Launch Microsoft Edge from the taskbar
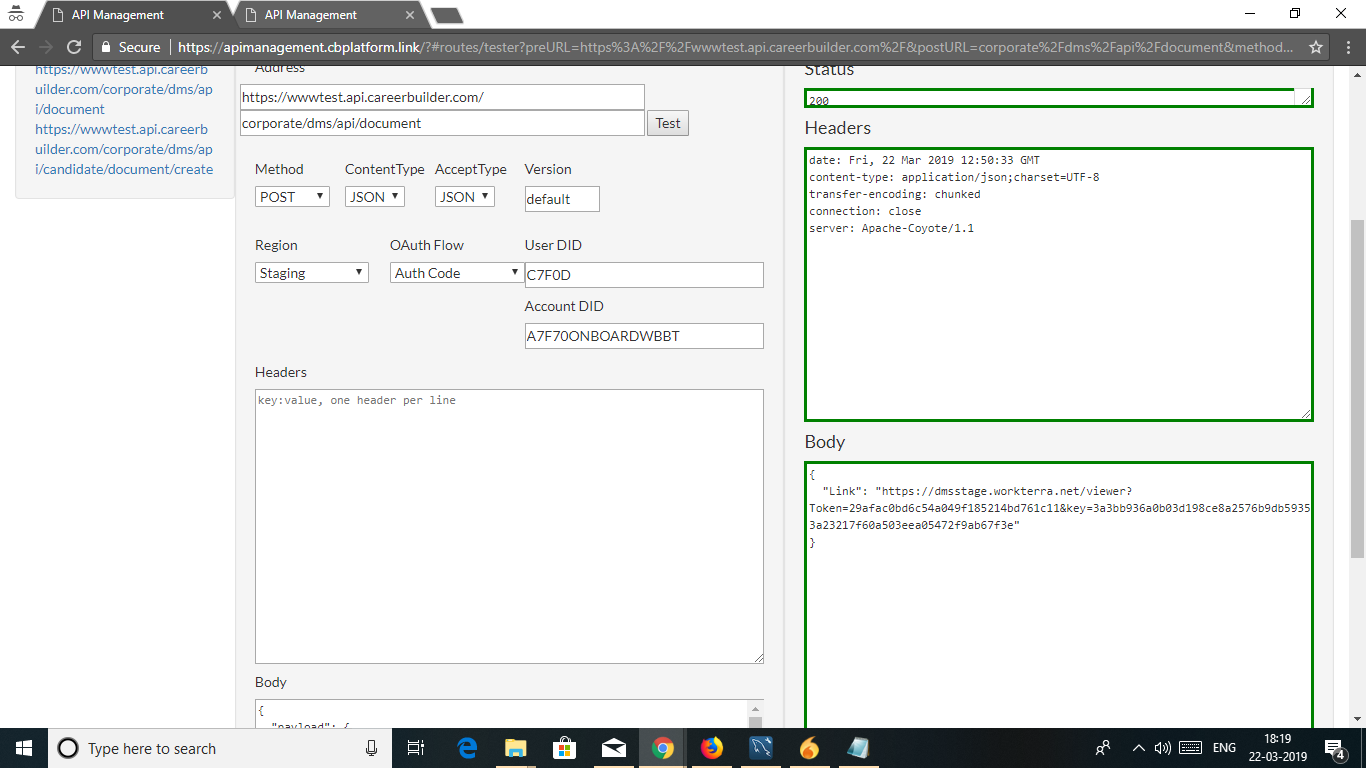The image size is (1366, 768). (467, 748)
